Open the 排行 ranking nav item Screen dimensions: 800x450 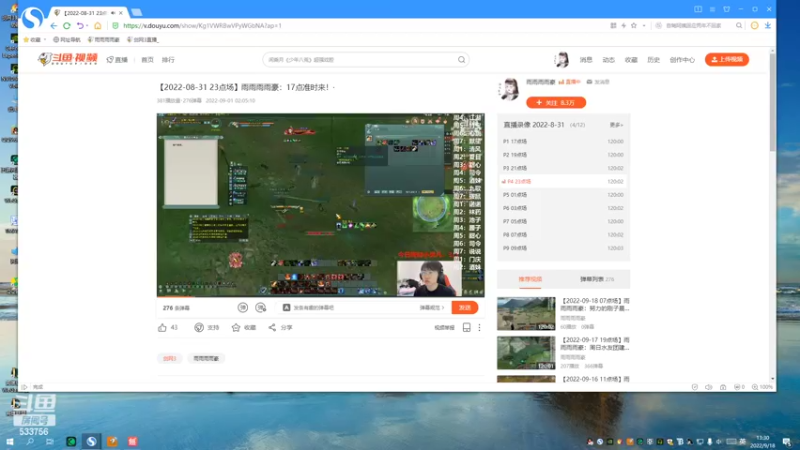click(168, 60)
